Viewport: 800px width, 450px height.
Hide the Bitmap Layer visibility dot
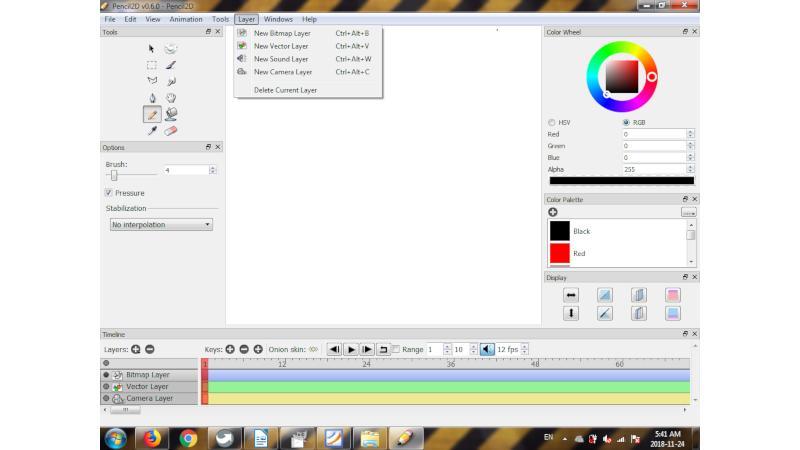coord(106,375)
